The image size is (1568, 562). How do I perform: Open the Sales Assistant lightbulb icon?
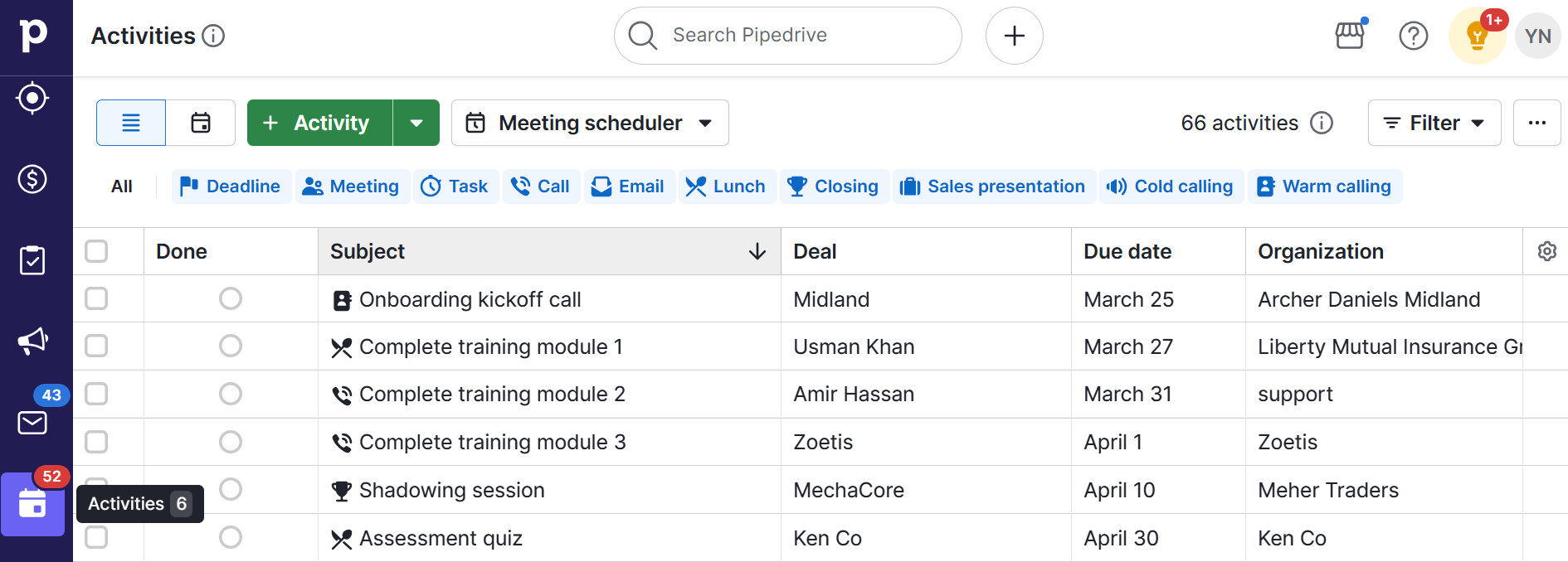[1478, 36]
